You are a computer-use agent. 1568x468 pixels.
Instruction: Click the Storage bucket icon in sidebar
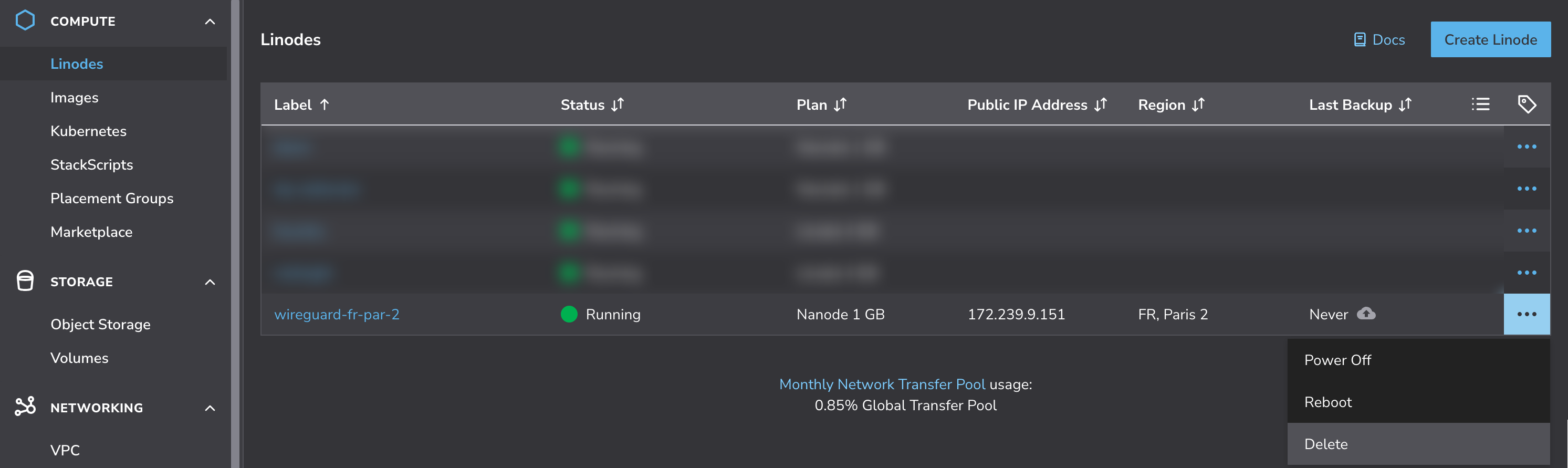(x=25, y=281)
